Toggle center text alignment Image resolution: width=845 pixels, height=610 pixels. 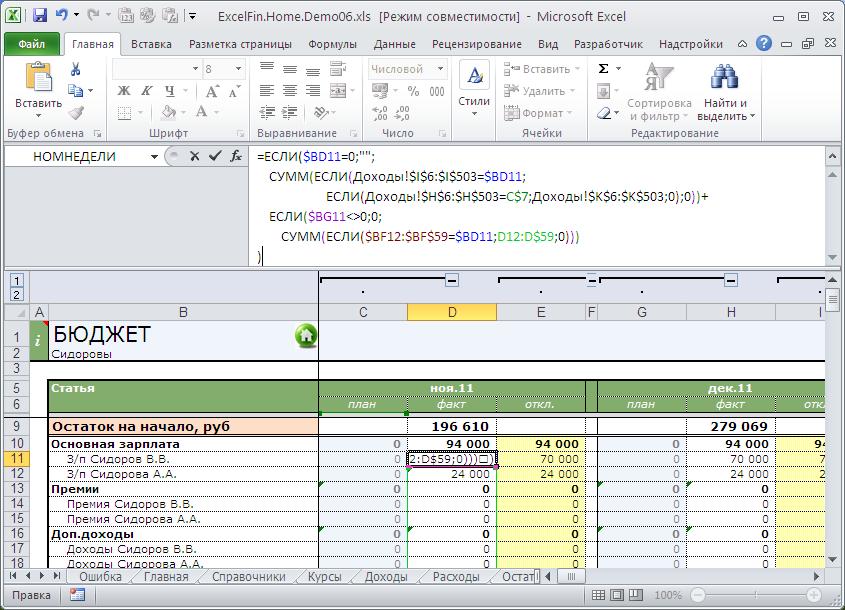click(x=290, y=91)
